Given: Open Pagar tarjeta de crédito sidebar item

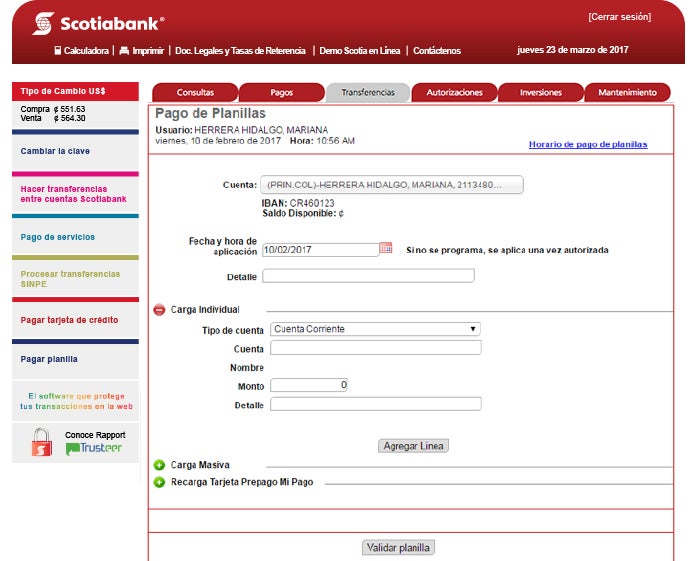Looking at the screenshot, I should pyautogui.click(x=69, y=320).
